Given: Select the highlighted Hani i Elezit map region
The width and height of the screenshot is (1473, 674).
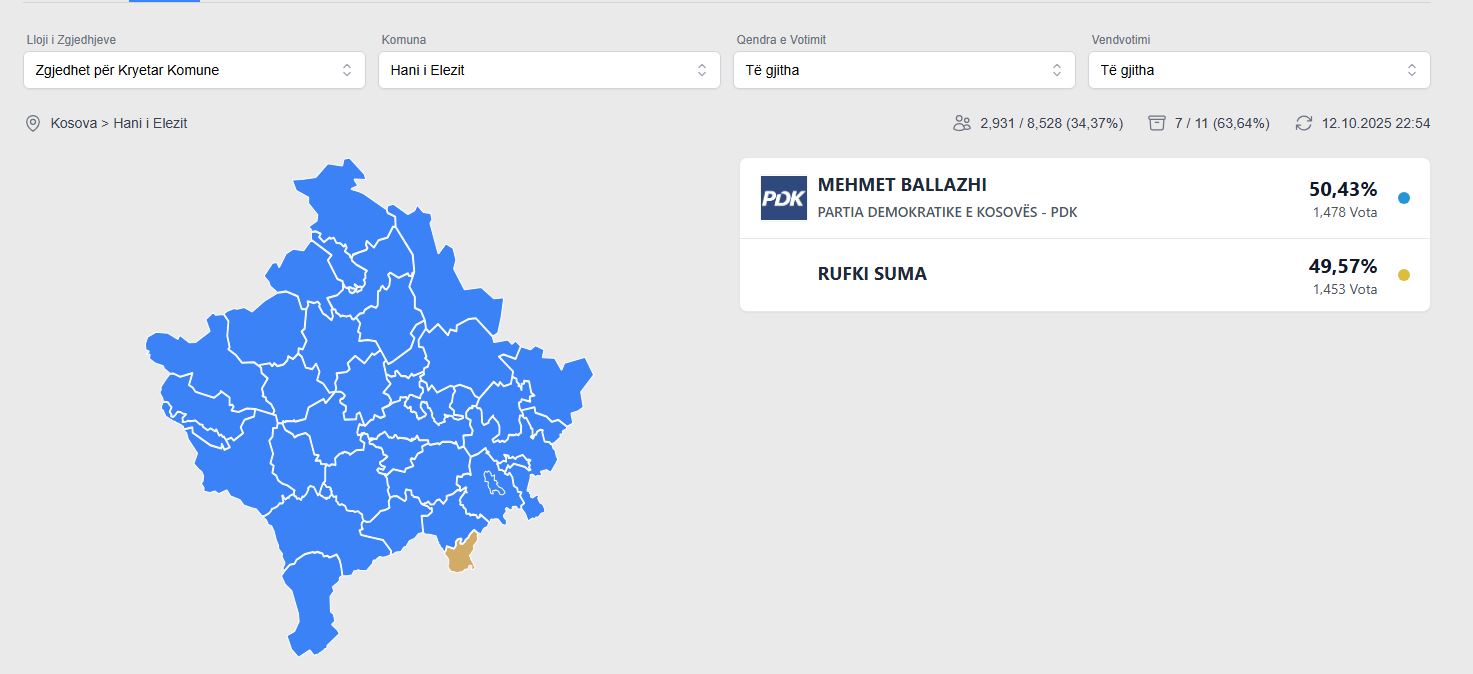Looking at the screenshot, I should click(x=458, y=555).
